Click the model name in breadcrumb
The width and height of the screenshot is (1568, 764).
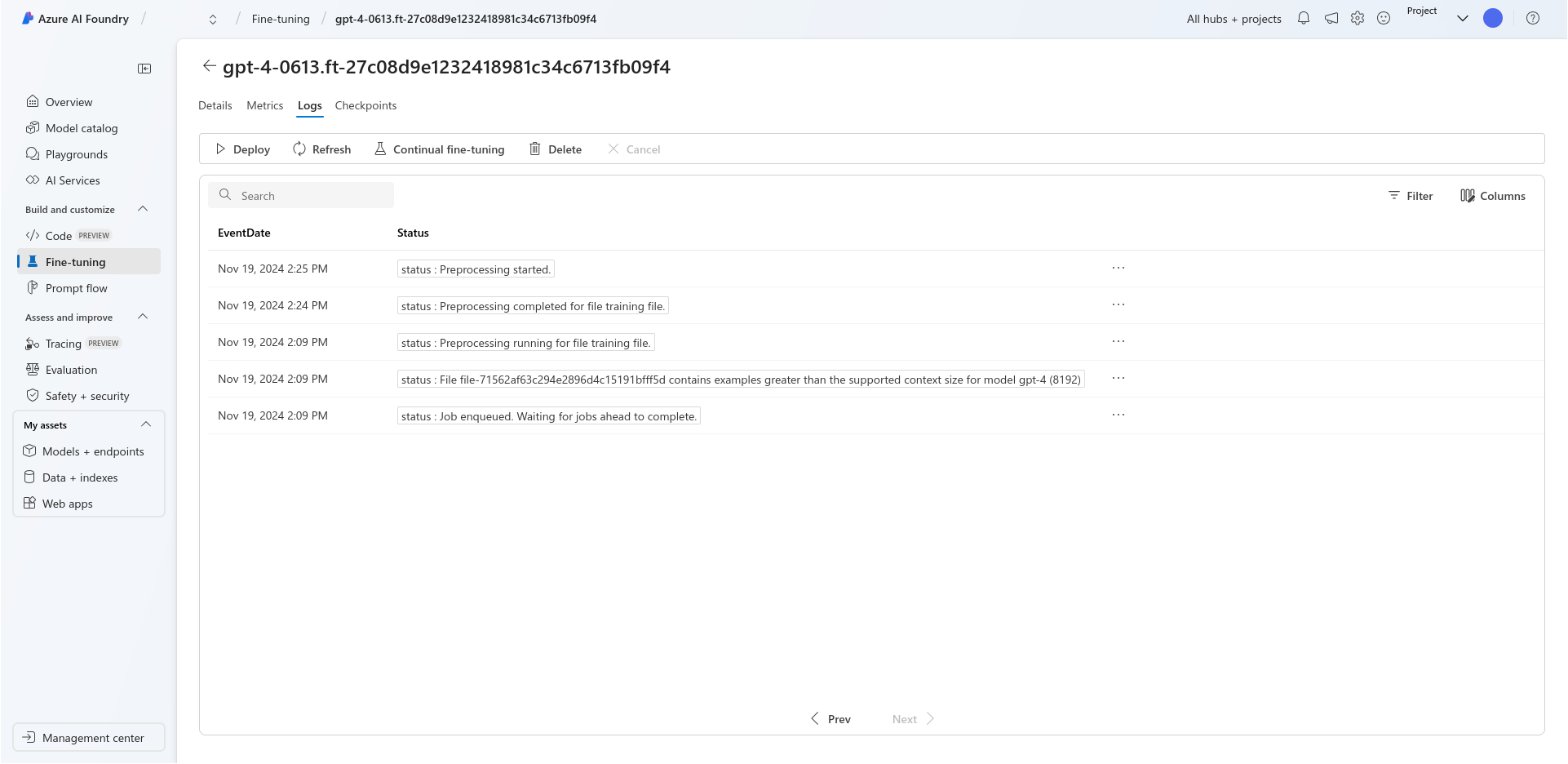(466, 19)
